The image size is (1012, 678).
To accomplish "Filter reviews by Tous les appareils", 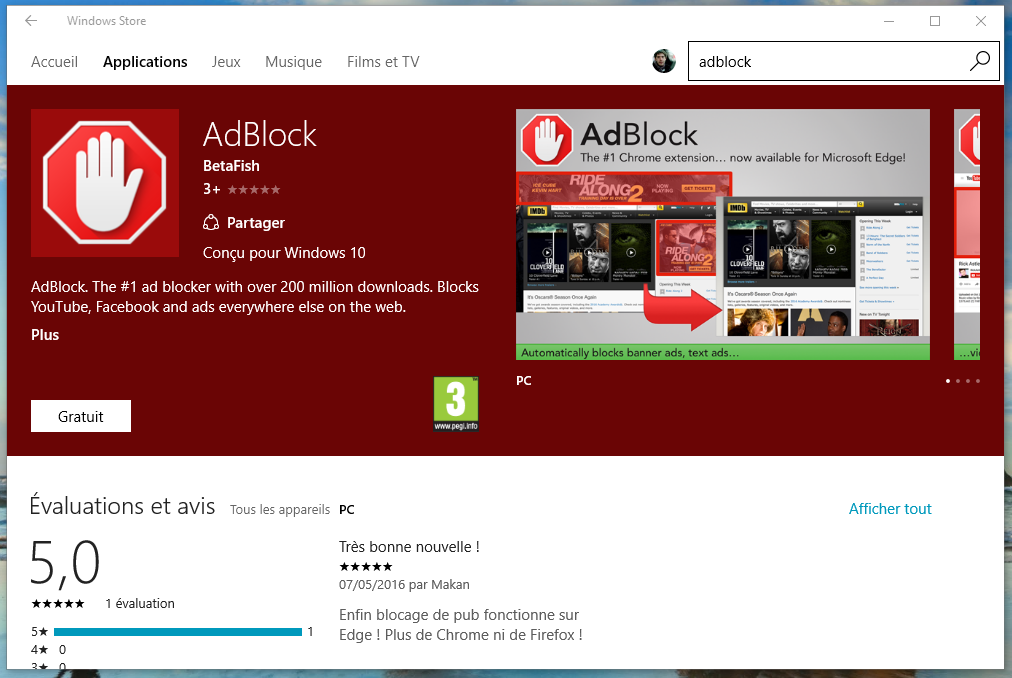I will coord(280,510).
